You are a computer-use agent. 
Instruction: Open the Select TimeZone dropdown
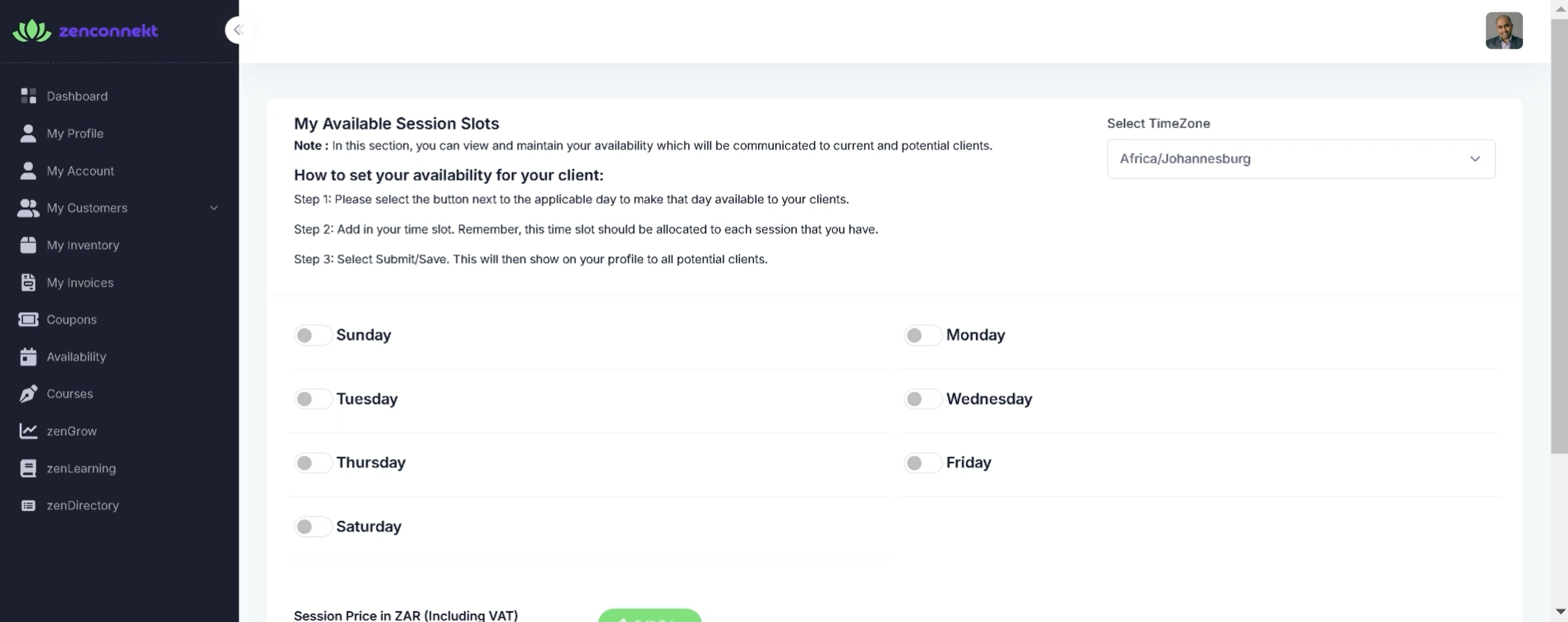pyautogui.click(x=1300, y=159)
